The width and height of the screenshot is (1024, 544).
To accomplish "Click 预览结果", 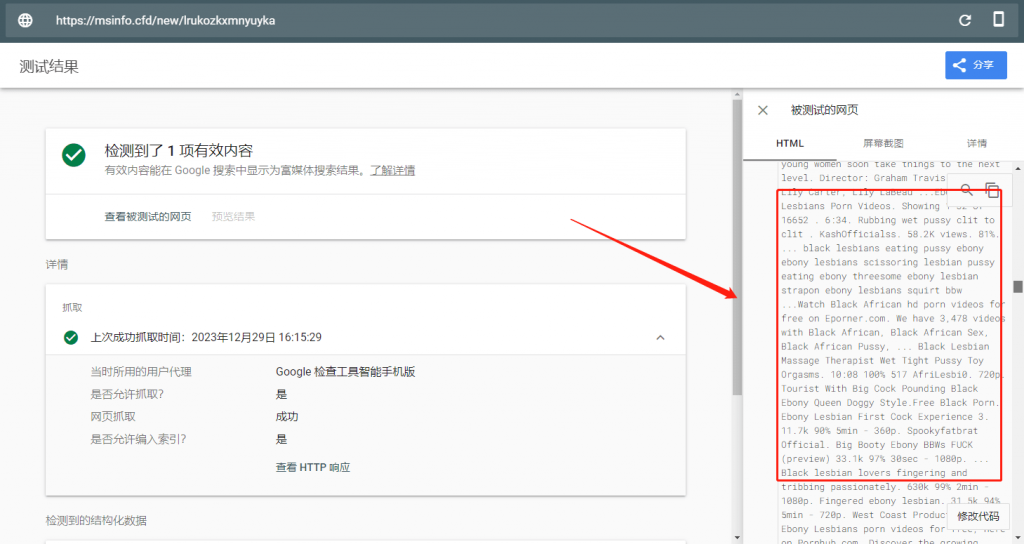I will point(233,216).
